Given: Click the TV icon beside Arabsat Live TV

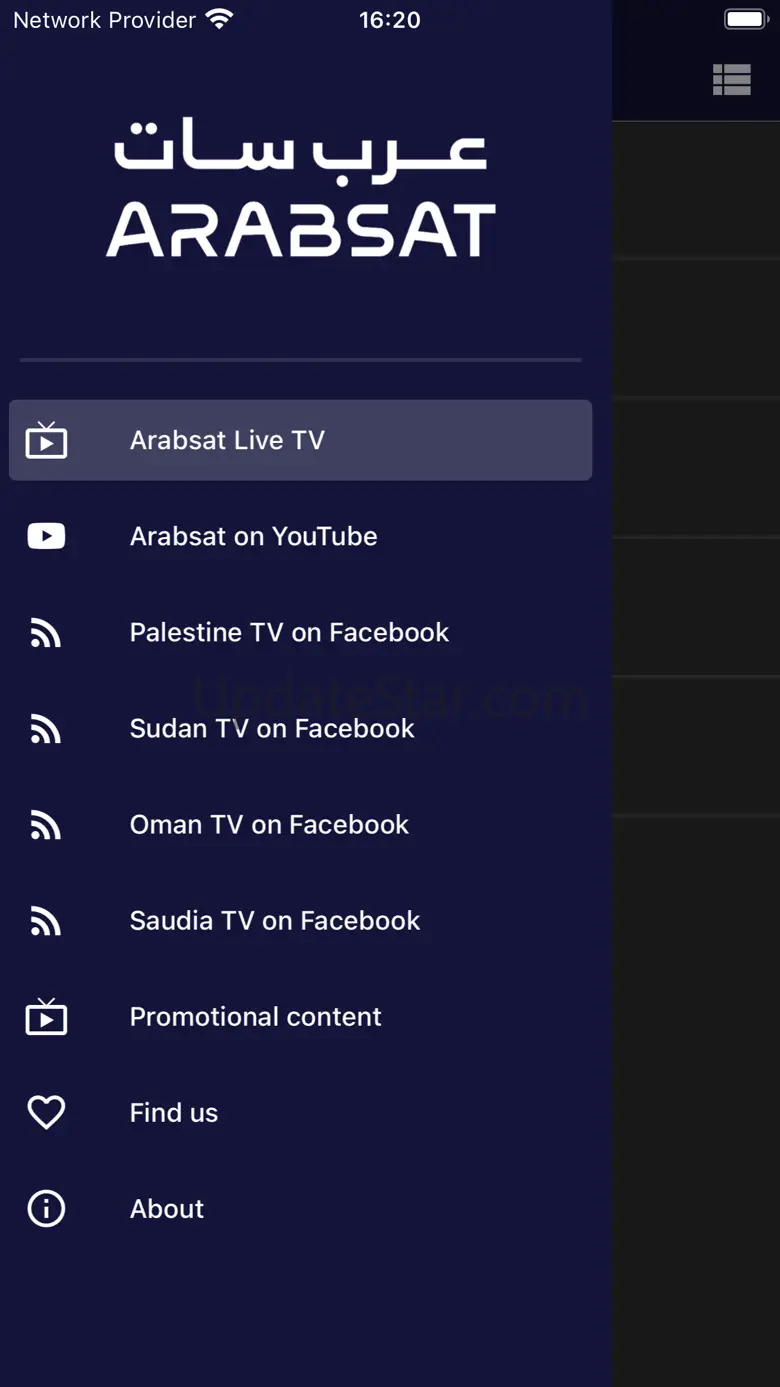Looking at the screenshot, I should pos(46,440).
